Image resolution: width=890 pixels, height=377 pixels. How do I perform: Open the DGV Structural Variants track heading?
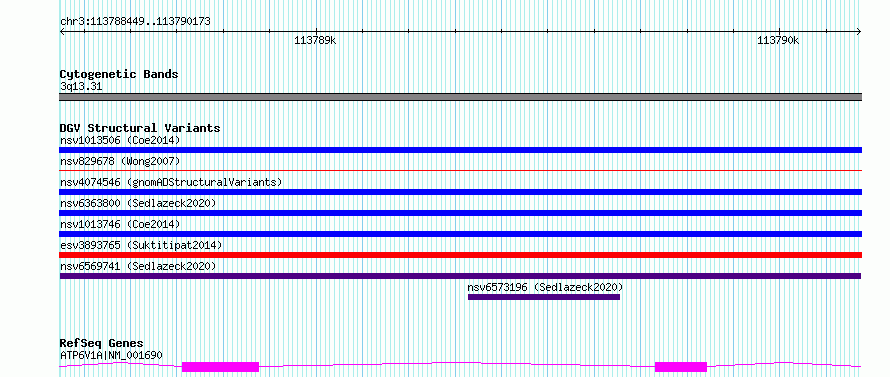point(140,128)
